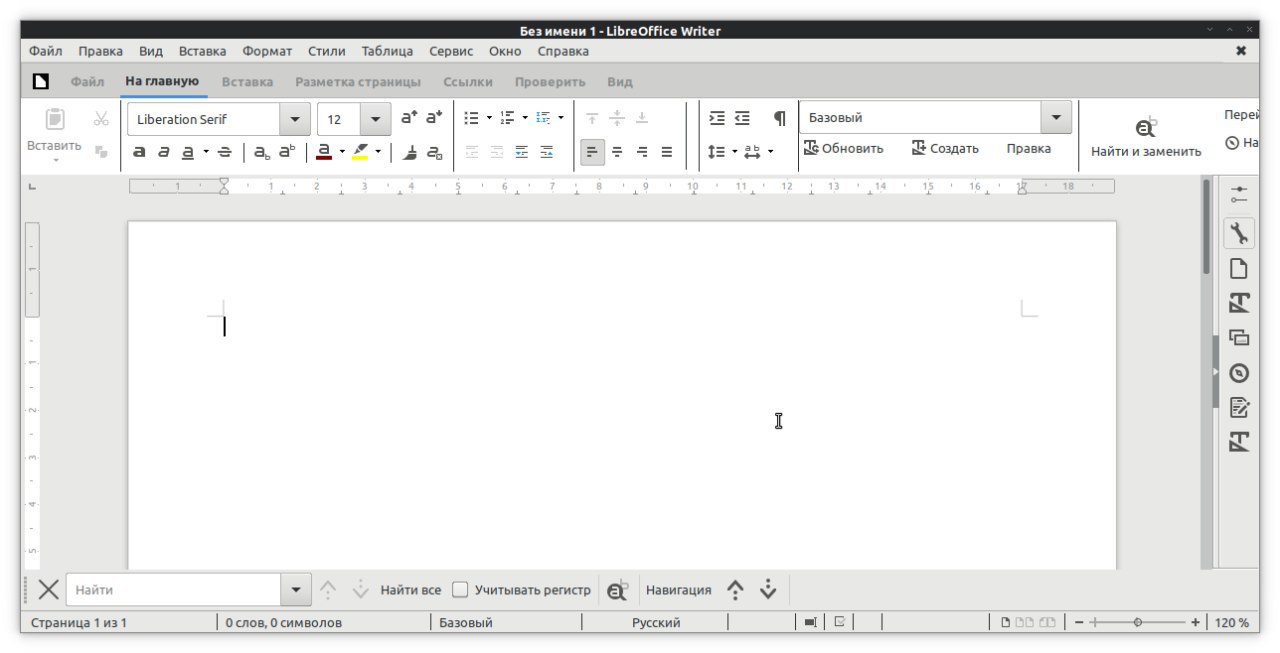Viewport: 1280px width, 653px height.
Task: Set right text alignment
Action: [642, 152]
